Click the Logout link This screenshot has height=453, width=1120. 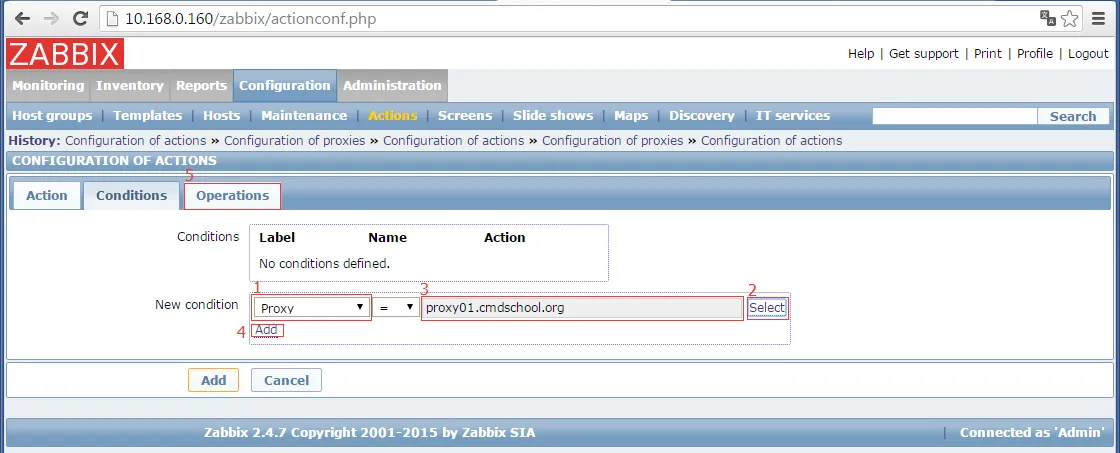[1088, 54]
